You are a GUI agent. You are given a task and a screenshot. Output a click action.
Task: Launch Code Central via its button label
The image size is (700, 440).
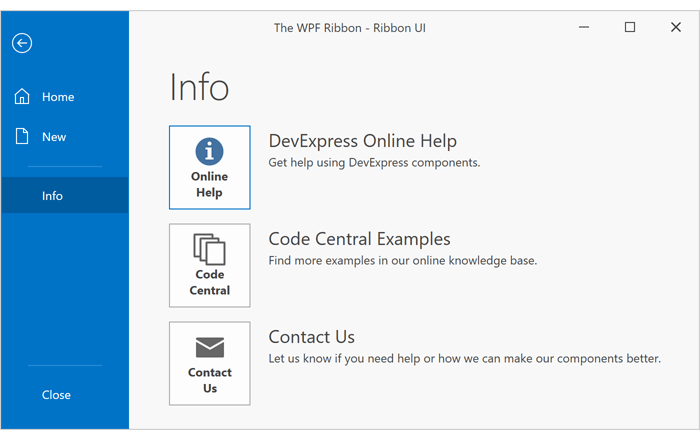pos(210,282)
